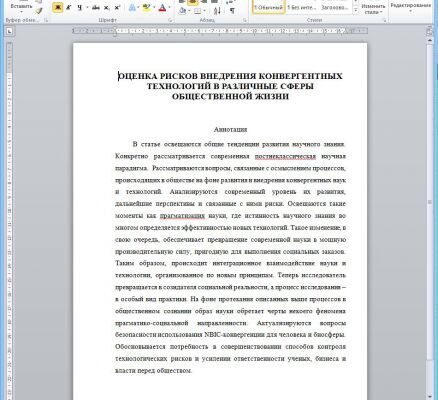
Task: Select the Заголовок style
Action: click(335, 7)
